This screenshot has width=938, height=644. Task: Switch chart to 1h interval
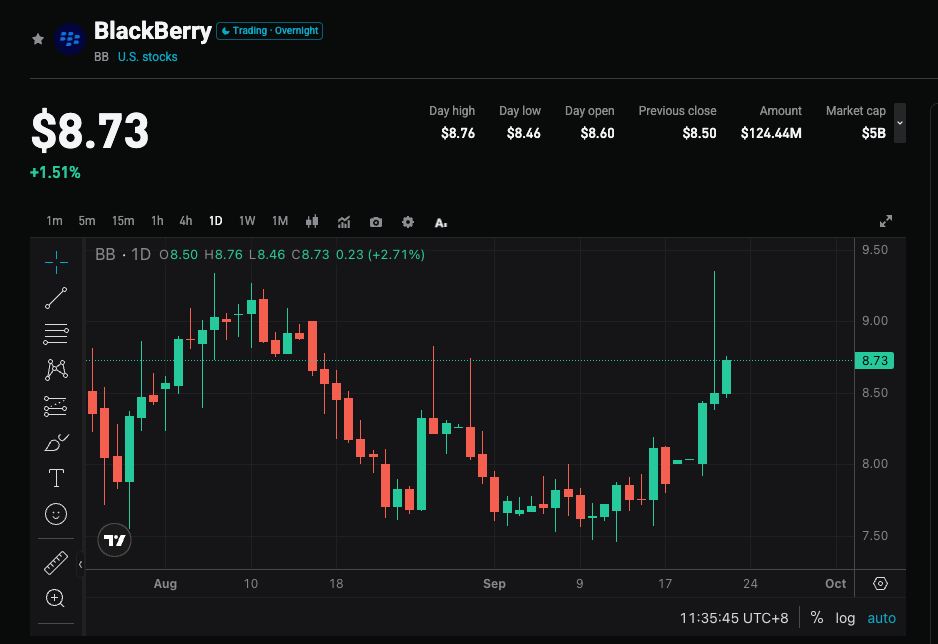click(x=157, y=221)
